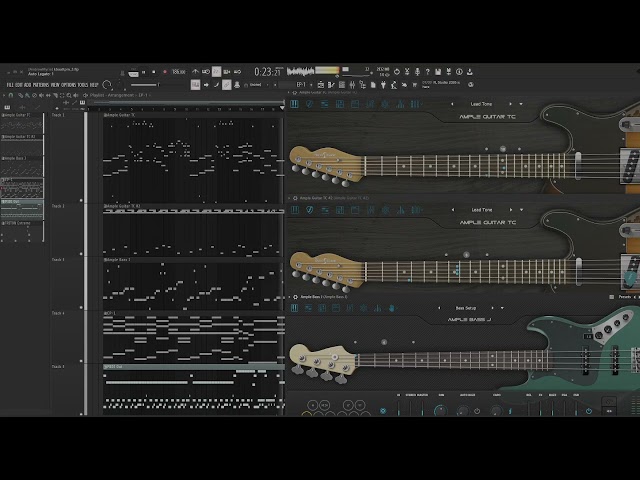Open the OPTIONS menu

[x=69, y=85]
